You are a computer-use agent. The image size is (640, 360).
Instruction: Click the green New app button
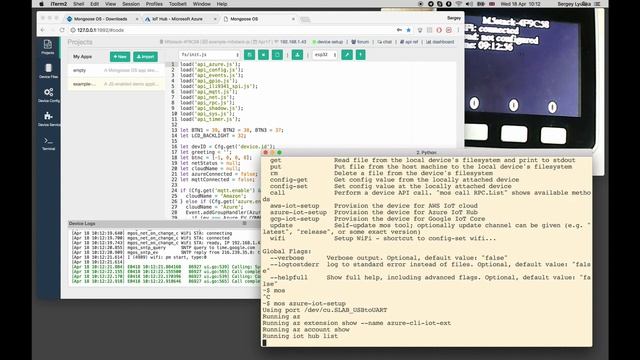[x=120, y=57]
